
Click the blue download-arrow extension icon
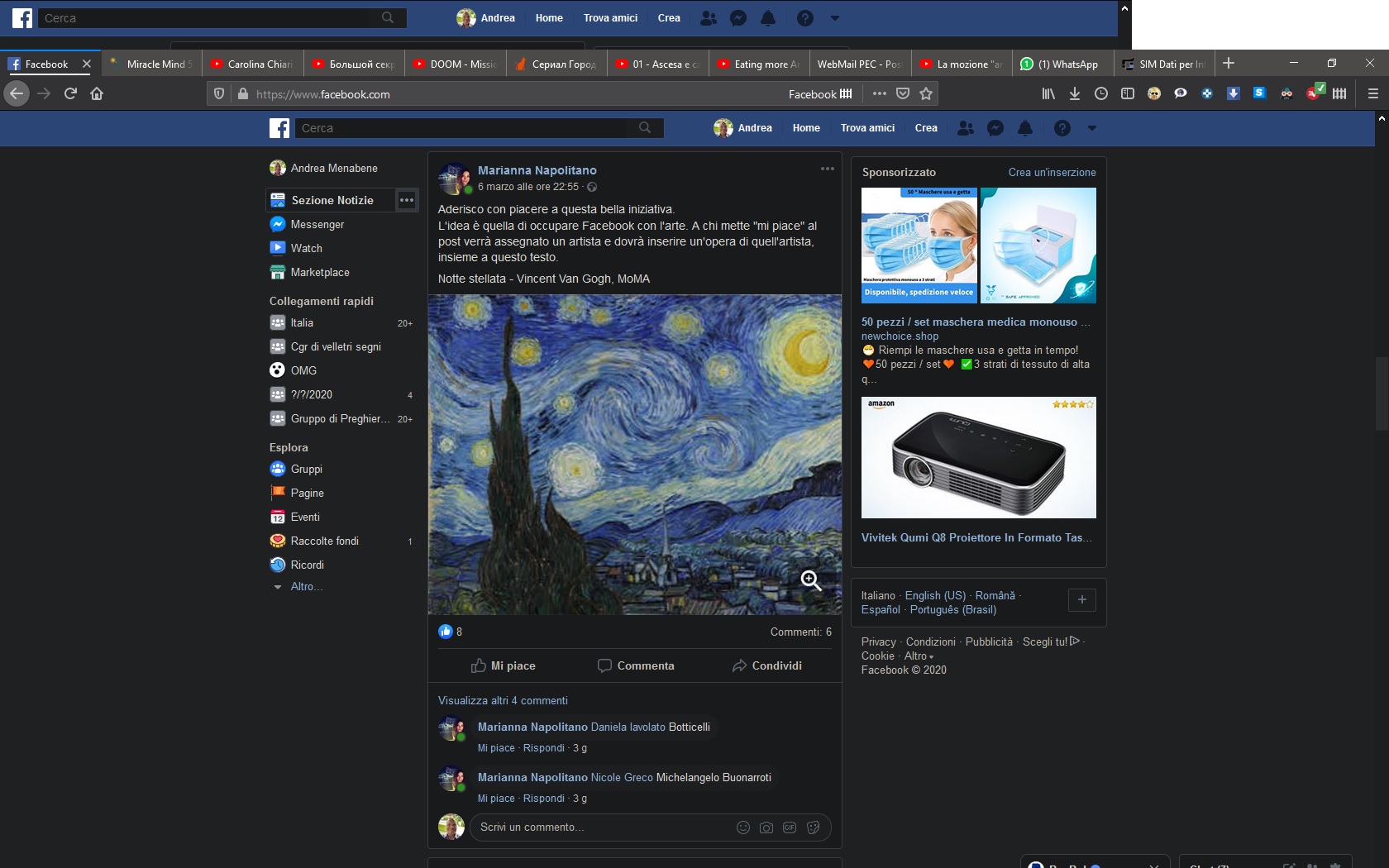(1233, 93)
